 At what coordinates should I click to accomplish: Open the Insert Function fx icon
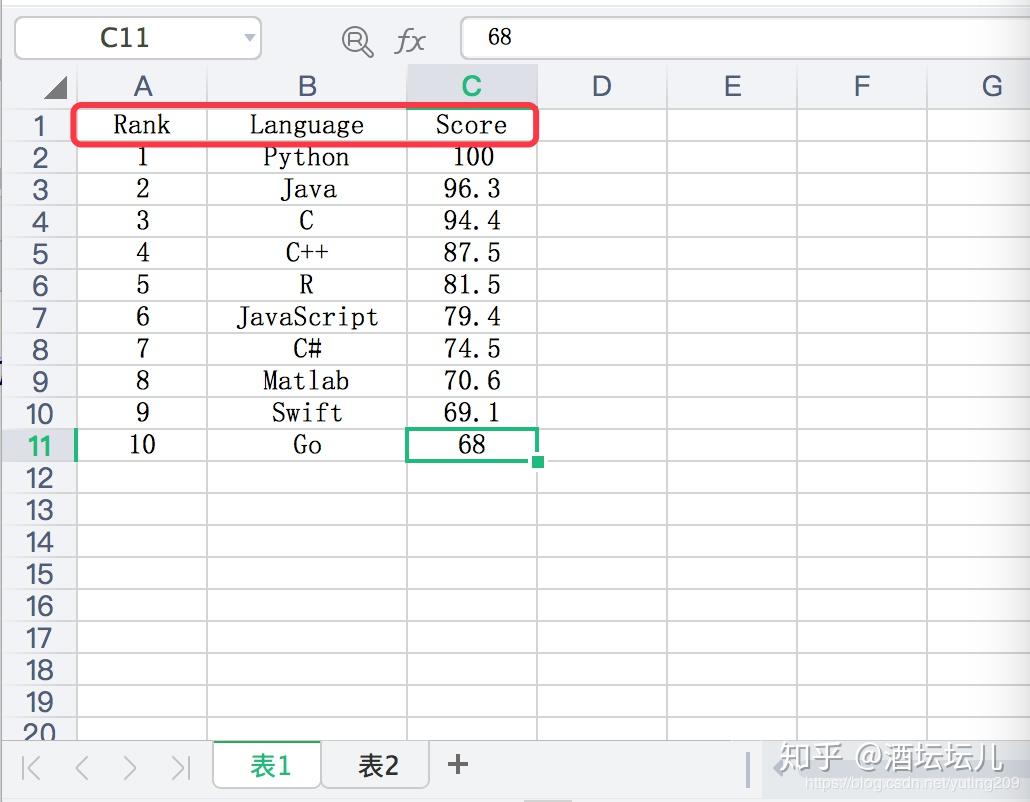click(x=410, y=41)
